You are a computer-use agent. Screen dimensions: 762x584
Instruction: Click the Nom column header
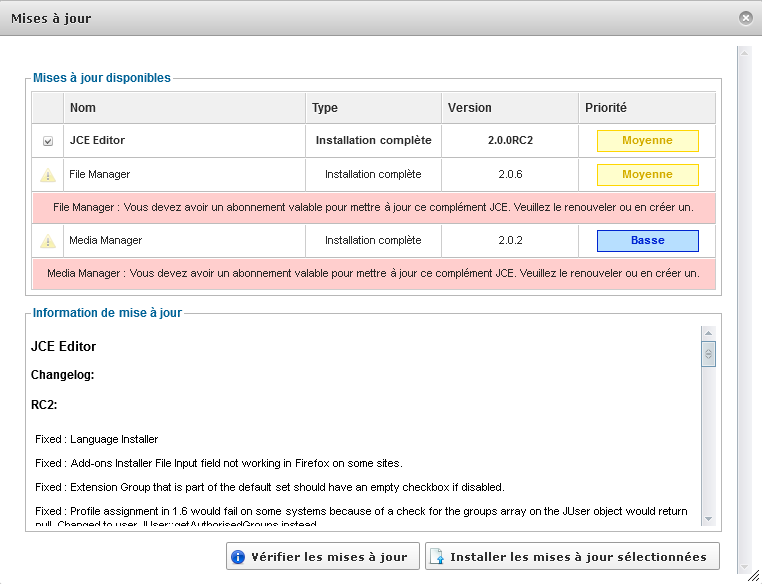[x=83, y=108]
